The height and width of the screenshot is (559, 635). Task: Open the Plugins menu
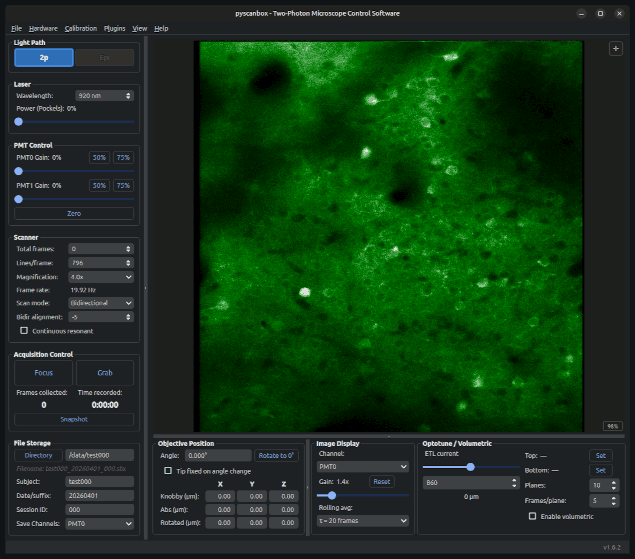[x=114, y=28]
